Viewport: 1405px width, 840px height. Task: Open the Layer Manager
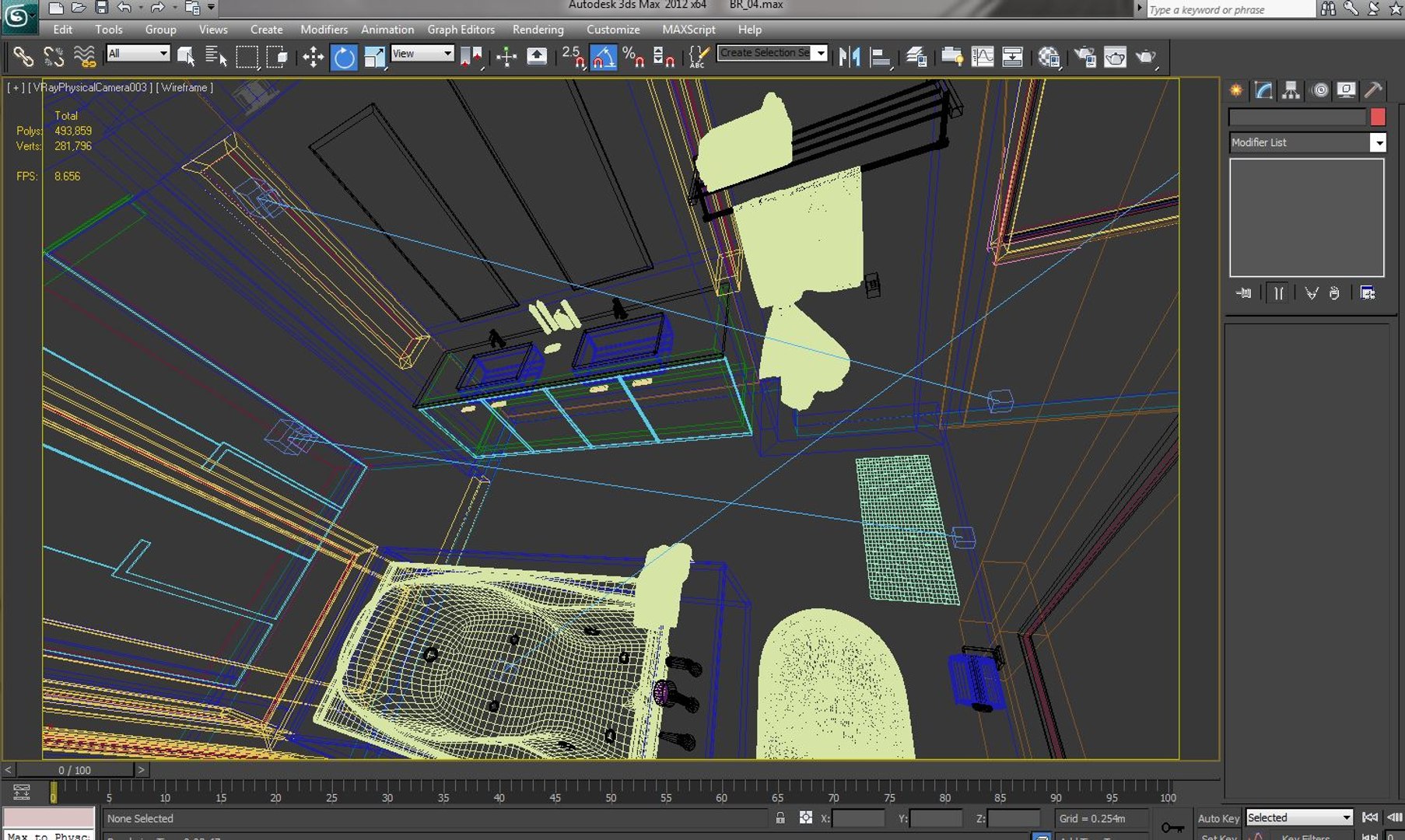(x=916, y=57)
